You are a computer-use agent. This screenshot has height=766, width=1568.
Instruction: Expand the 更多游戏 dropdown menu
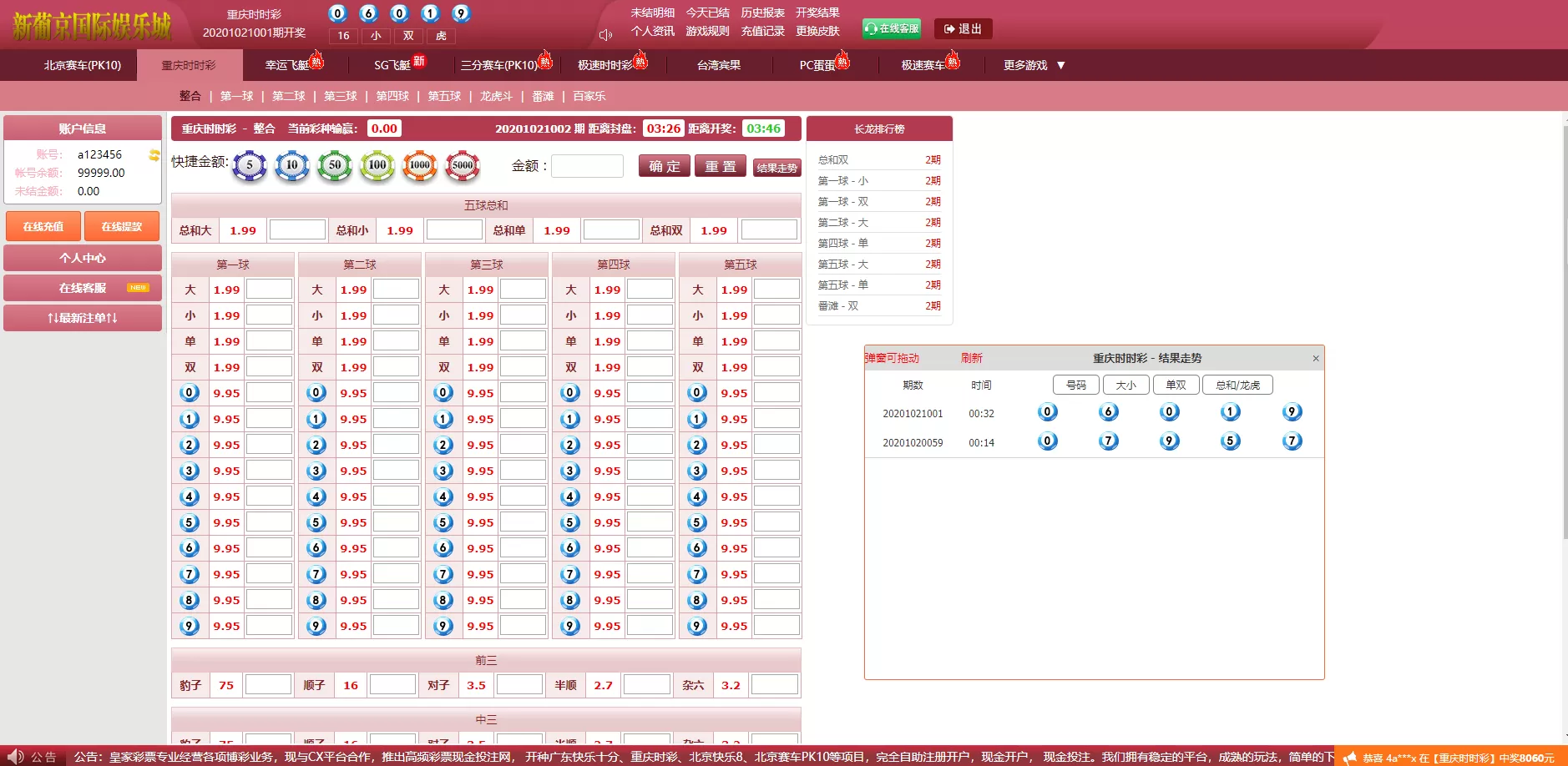(1034, 64)
